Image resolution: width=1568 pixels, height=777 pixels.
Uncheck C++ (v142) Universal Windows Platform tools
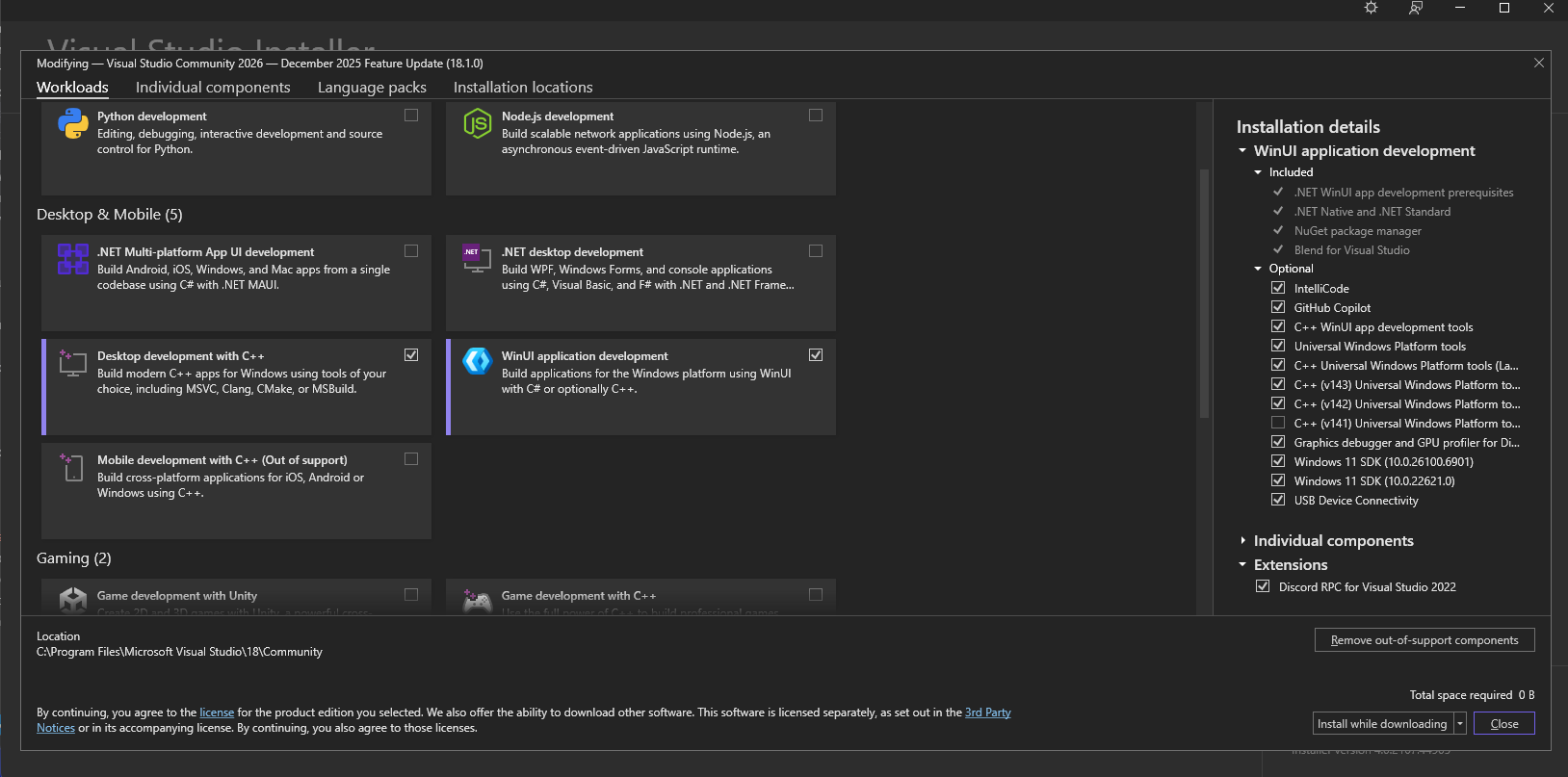point(1278,403)
